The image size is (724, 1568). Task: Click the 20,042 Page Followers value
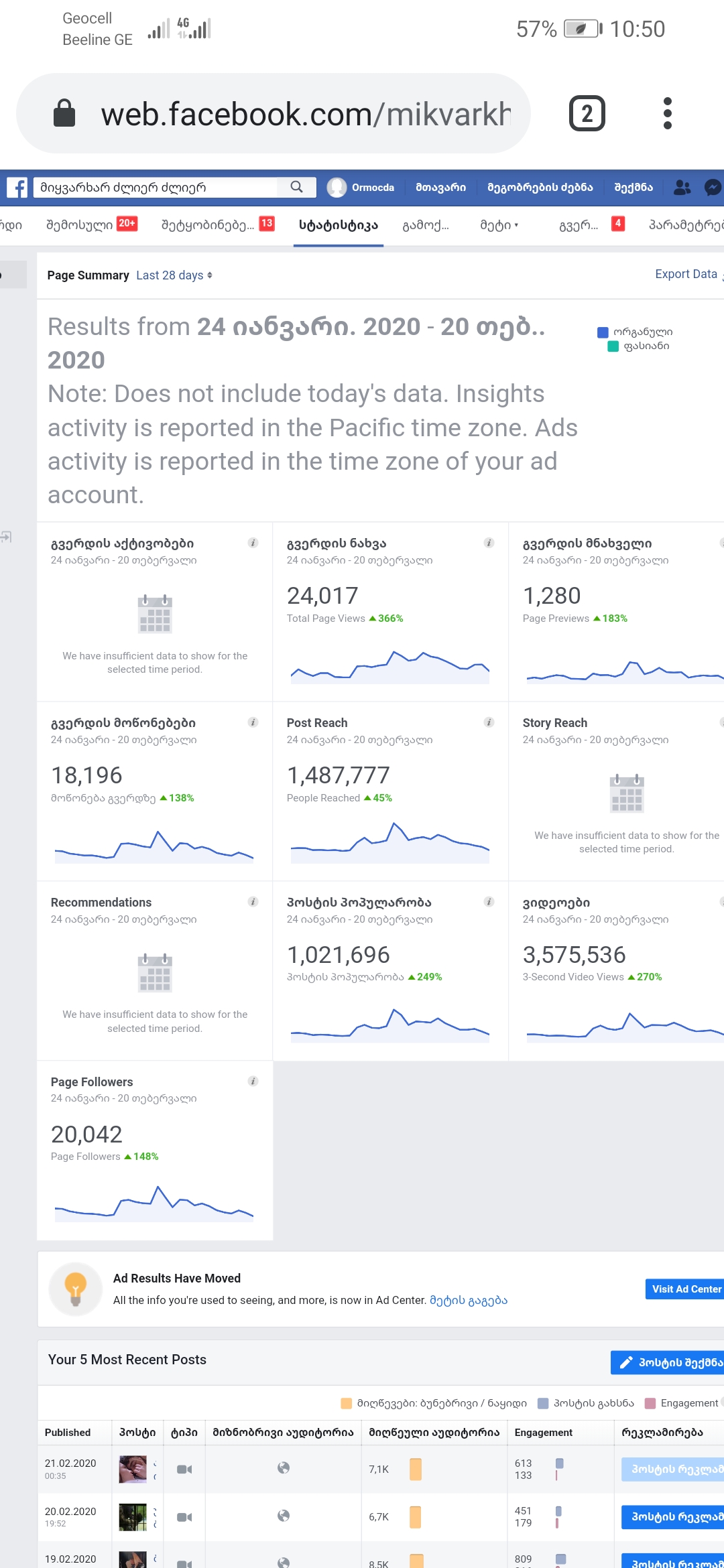[86, 1134]
